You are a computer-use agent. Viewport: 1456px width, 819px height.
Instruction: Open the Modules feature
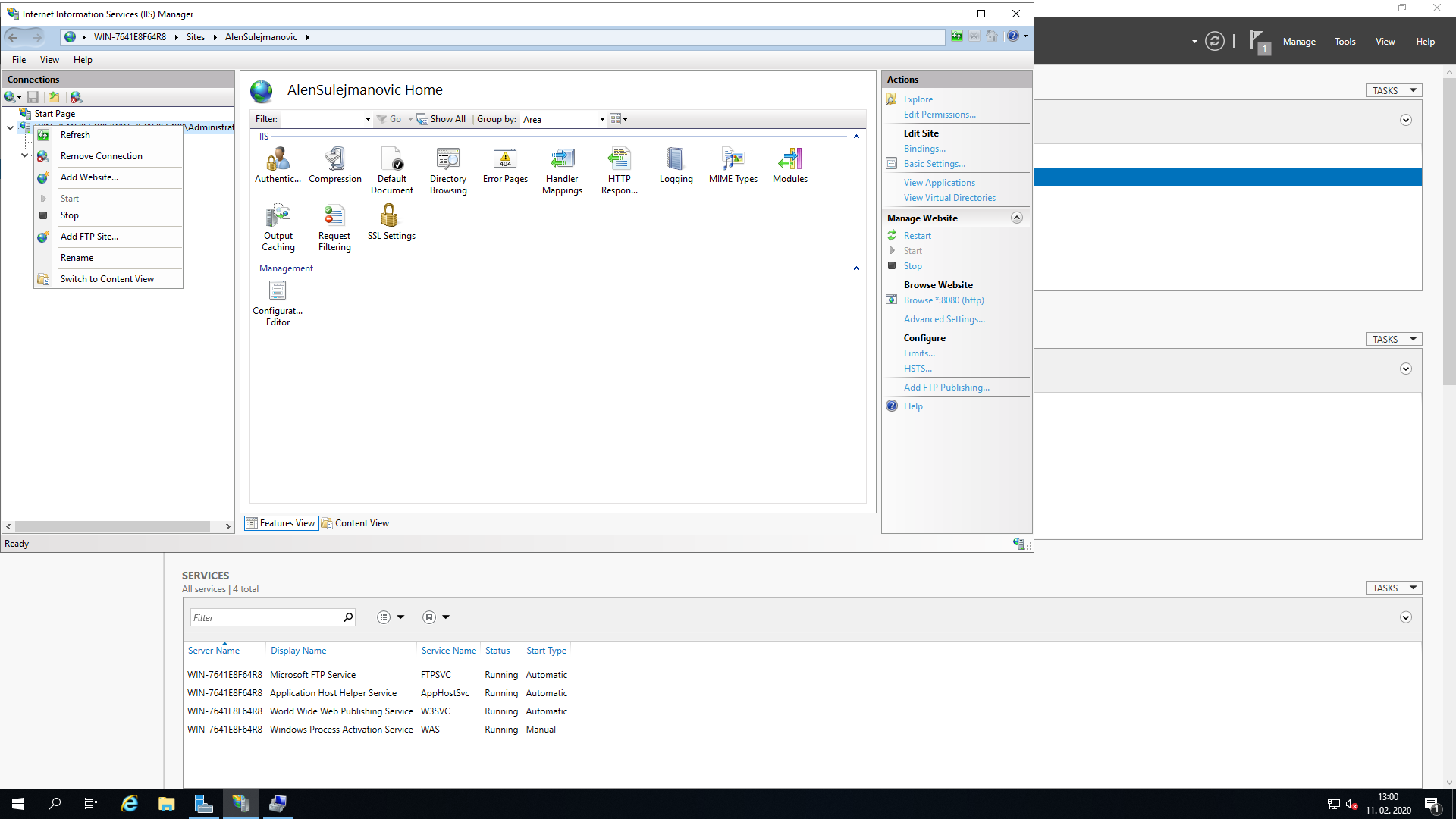pos(790,165)
